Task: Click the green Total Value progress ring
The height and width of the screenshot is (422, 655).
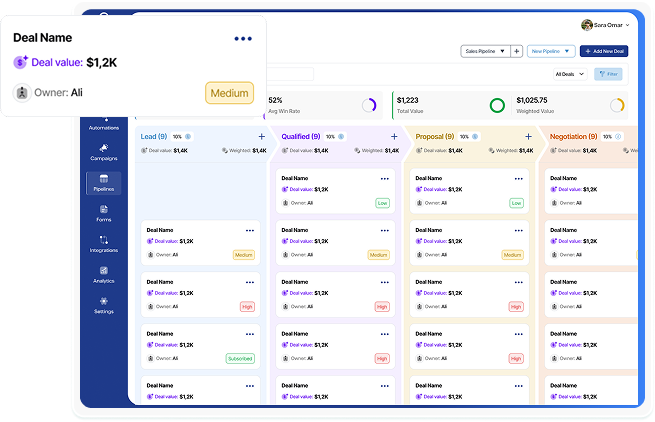Action: pos(497,105)
